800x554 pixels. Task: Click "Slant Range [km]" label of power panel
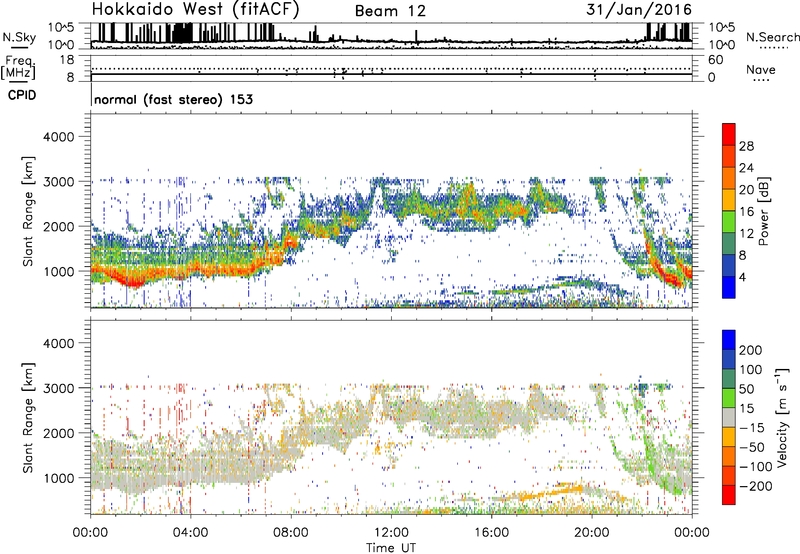click(x=28, y=212)
